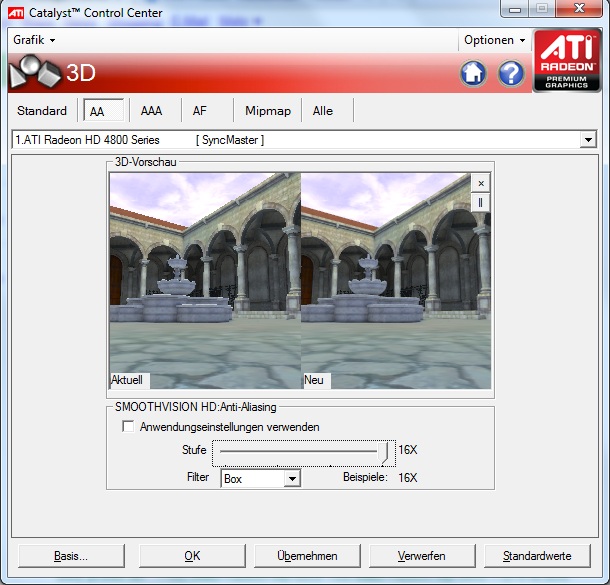Select the AF tab
Viewport: 610px width, 585px height.
coord(200,111)
